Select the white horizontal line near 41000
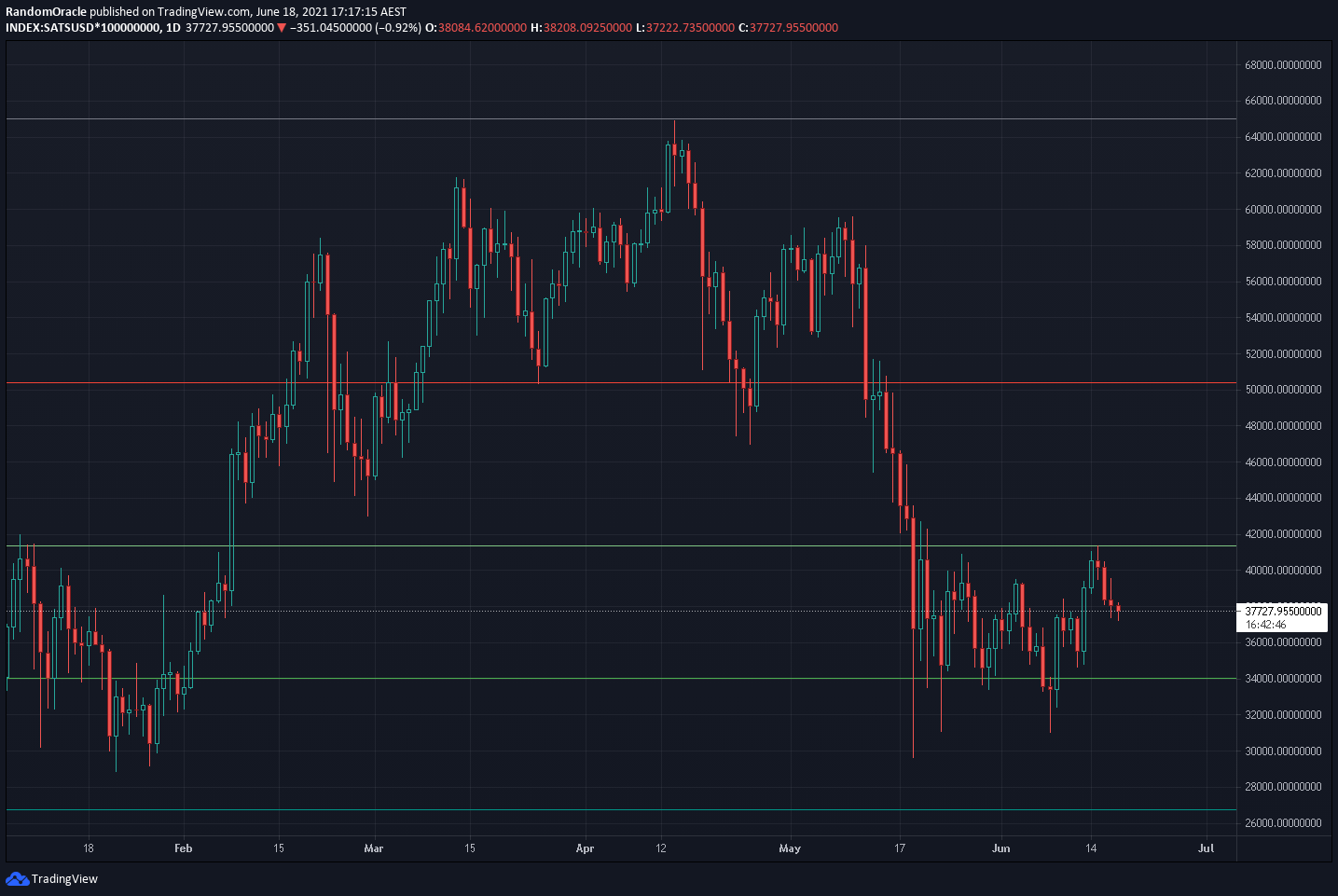 coord(621,545)
